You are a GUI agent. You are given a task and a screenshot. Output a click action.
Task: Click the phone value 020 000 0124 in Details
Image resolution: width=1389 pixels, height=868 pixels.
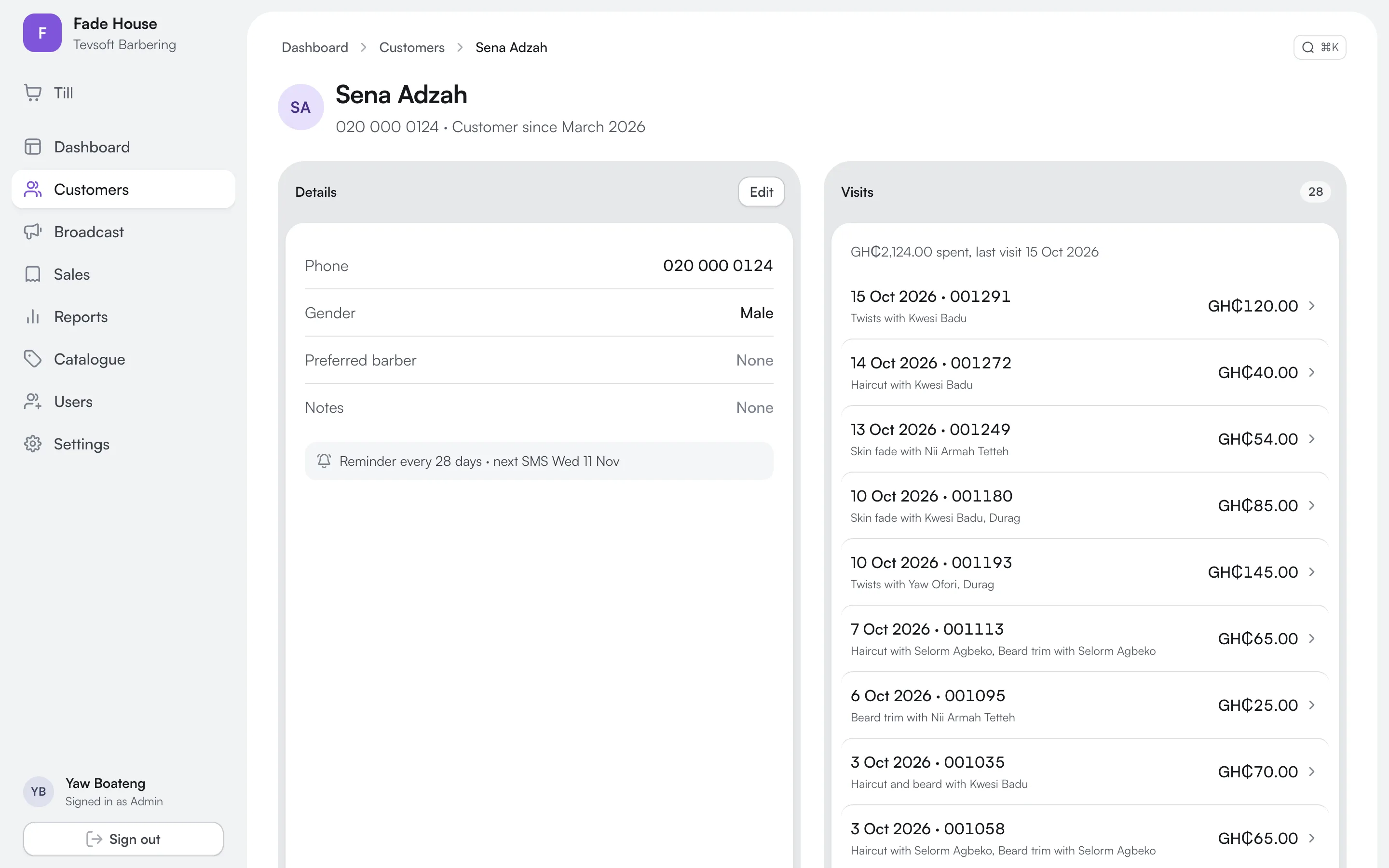point(718,266)
